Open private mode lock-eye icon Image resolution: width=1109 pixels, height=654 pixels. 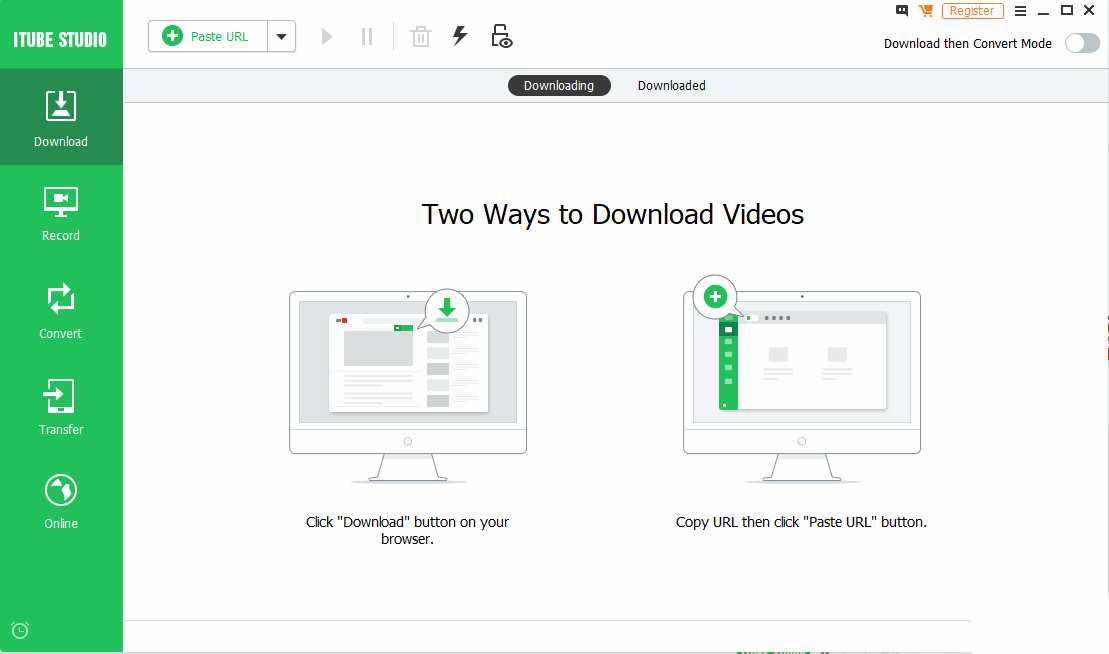coord(501,36)
